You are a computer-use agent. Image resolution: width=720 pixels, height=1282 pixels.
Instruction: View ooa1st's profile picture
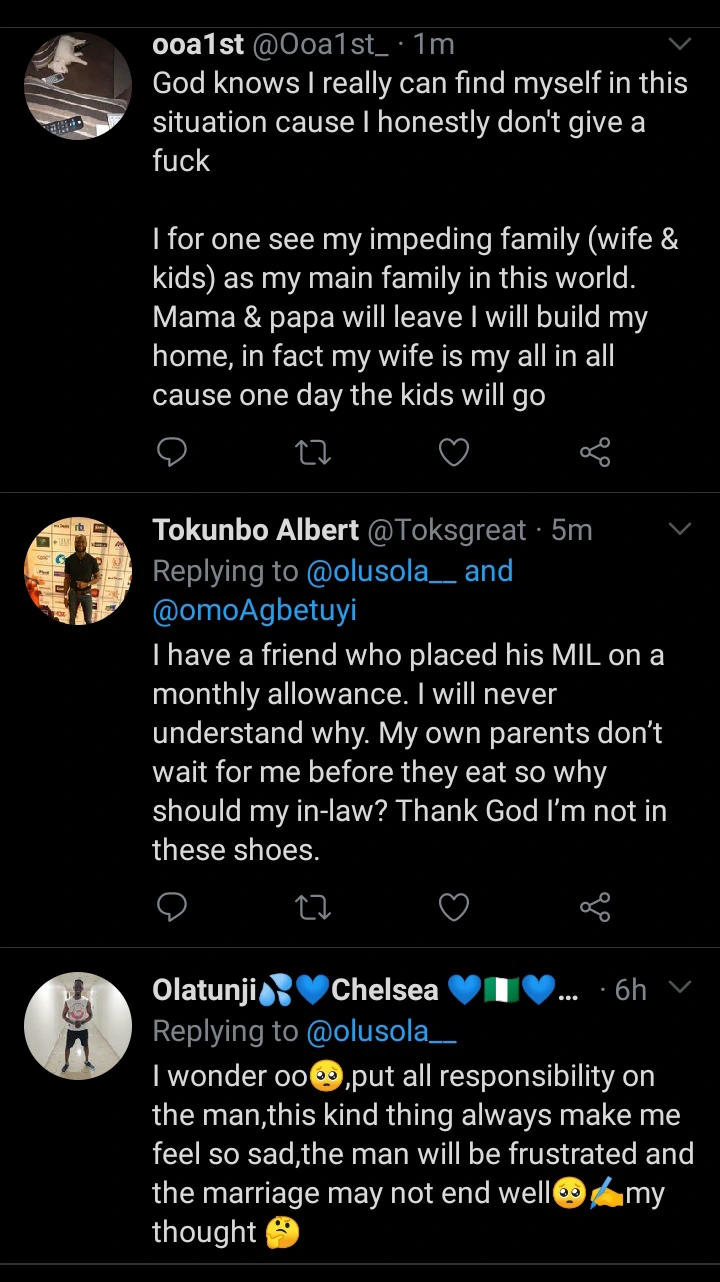78,86
